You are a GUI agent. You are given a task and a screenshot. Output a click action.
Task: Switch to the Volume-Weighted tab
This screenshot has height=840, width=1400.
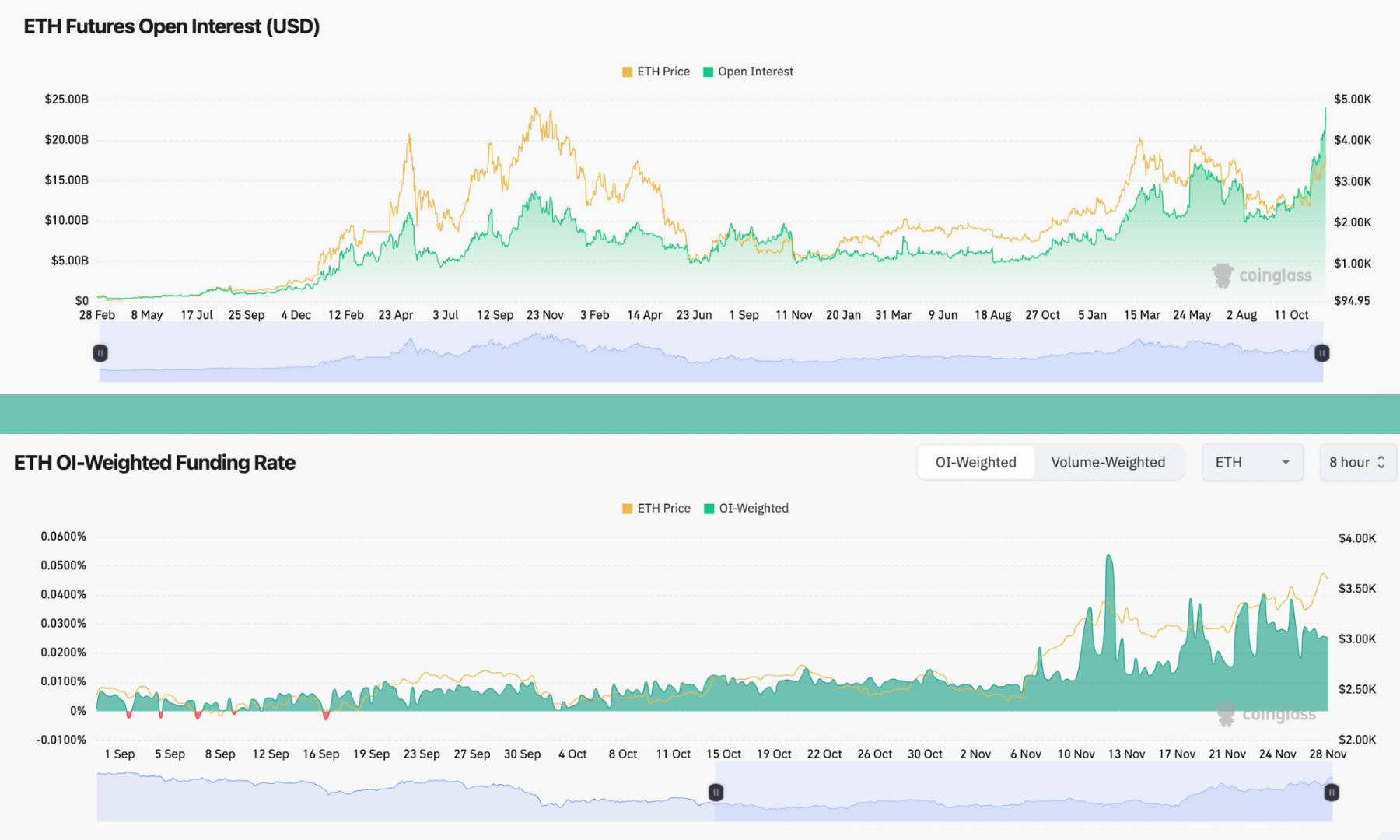click(1108, 462)
